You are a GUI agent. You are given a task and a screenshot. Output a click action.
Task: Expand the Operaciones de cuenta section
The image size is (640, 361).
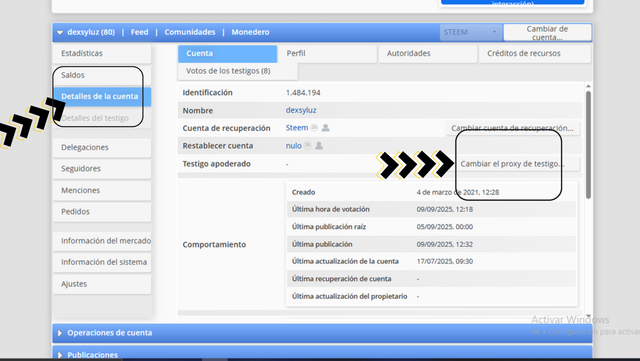click(x=322, y=333)
